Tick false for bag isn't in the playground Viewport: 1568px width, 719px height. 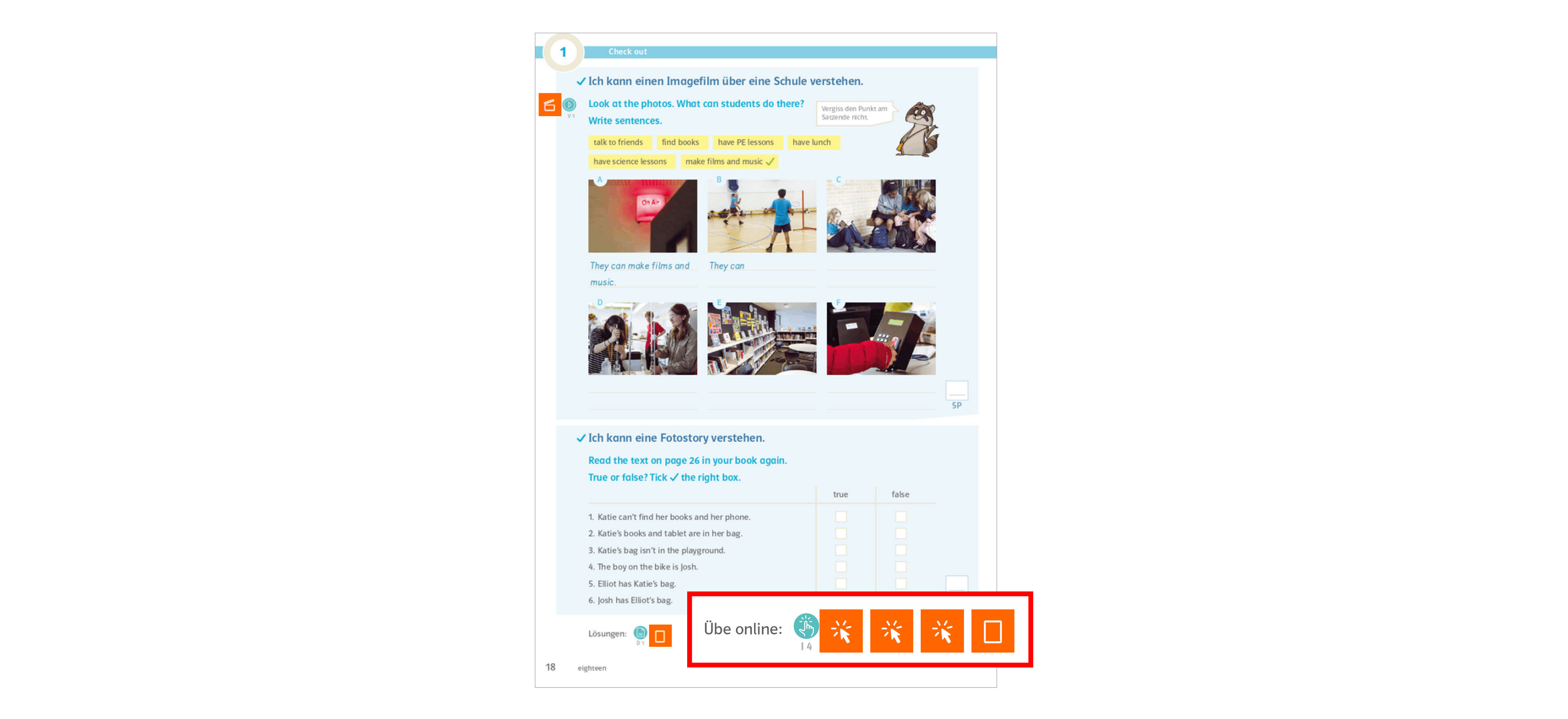901,550
